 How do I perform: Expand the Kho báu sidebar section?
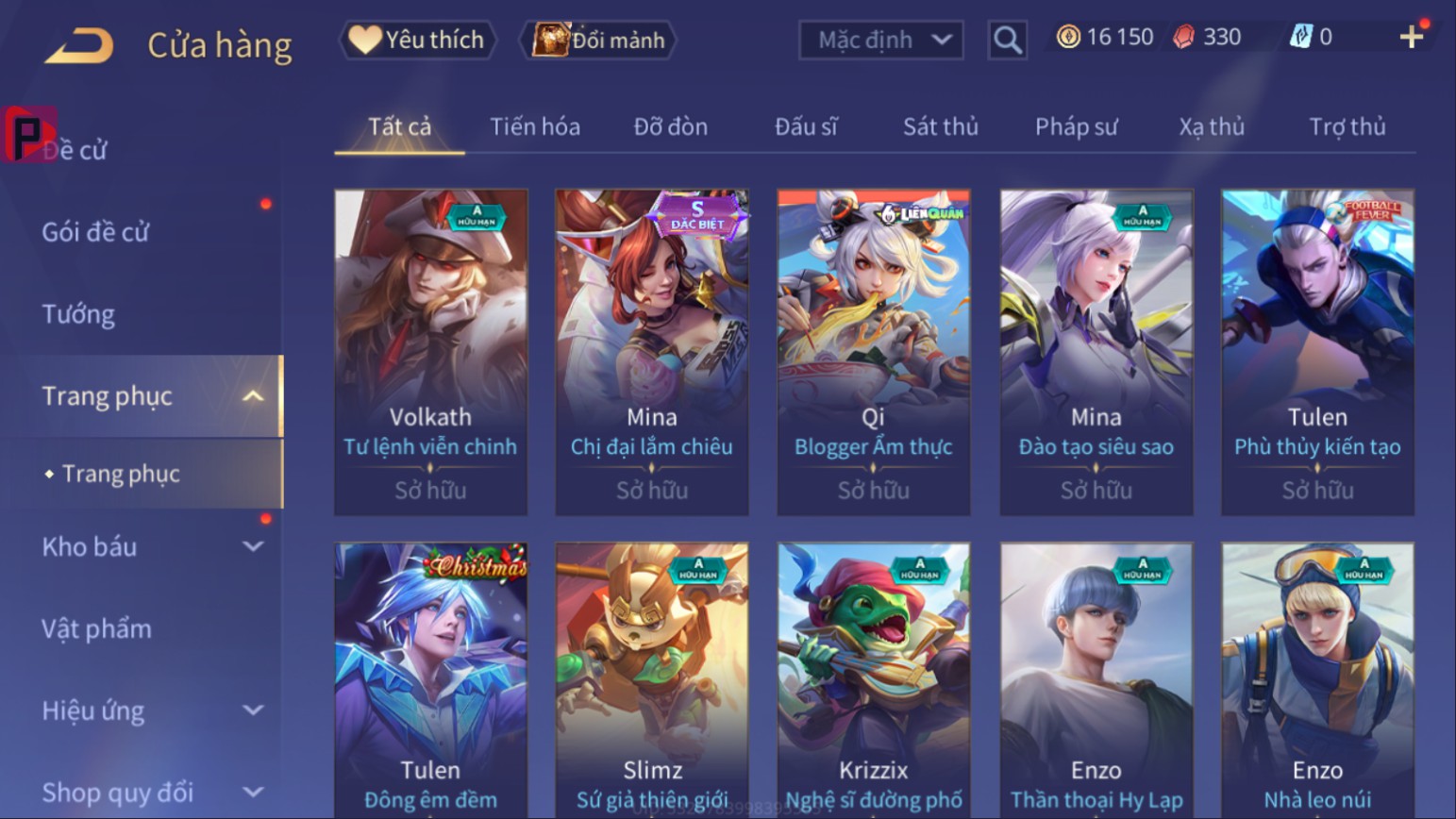[x=253, y=546]
